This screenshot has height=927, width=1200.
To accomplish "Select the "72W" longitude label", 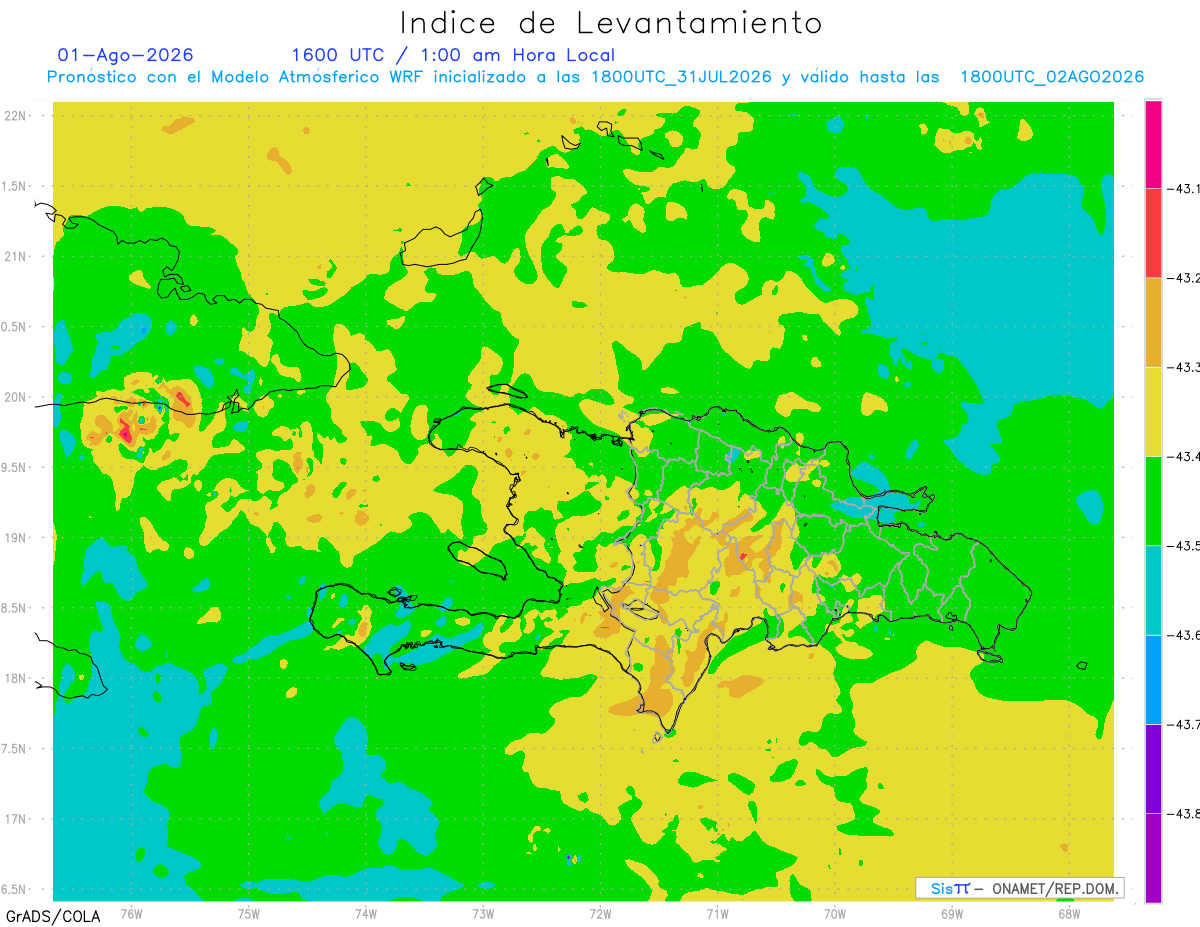I will [x=601, y=913].
